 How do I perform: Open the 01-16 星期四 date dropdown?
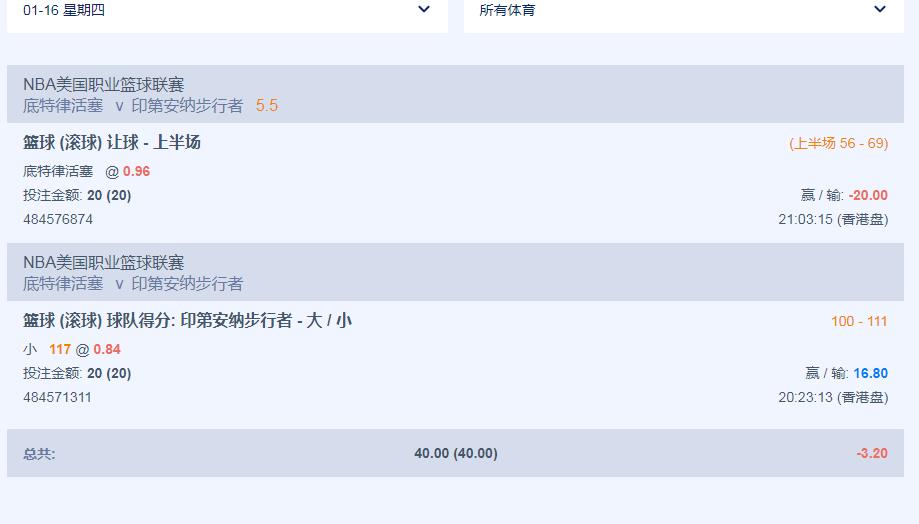227,11
